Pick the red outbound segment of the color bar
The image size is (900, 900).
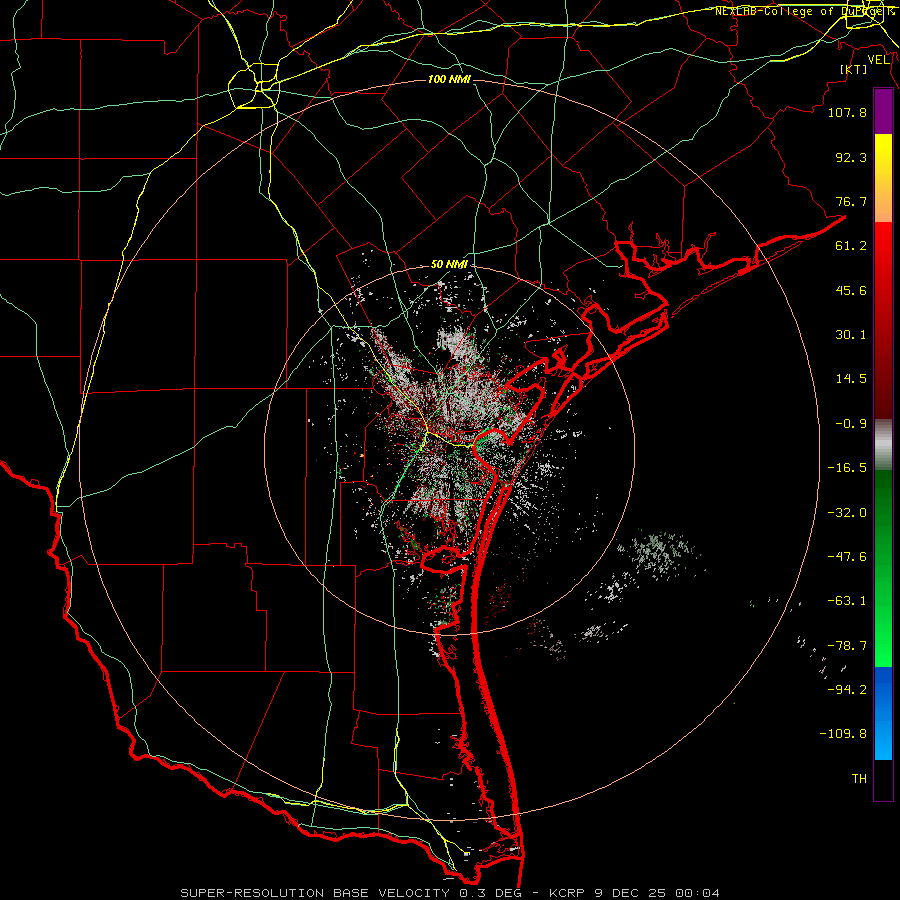click(883, 320)
